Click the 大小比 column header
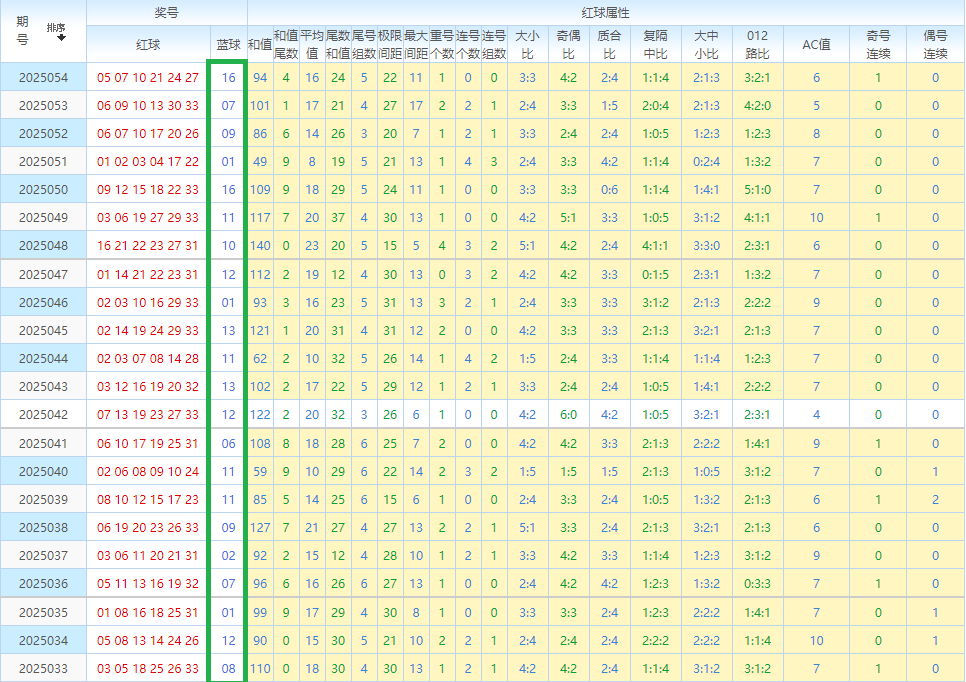The width and height of the screenshot is (966, 682). click(527, 44)
